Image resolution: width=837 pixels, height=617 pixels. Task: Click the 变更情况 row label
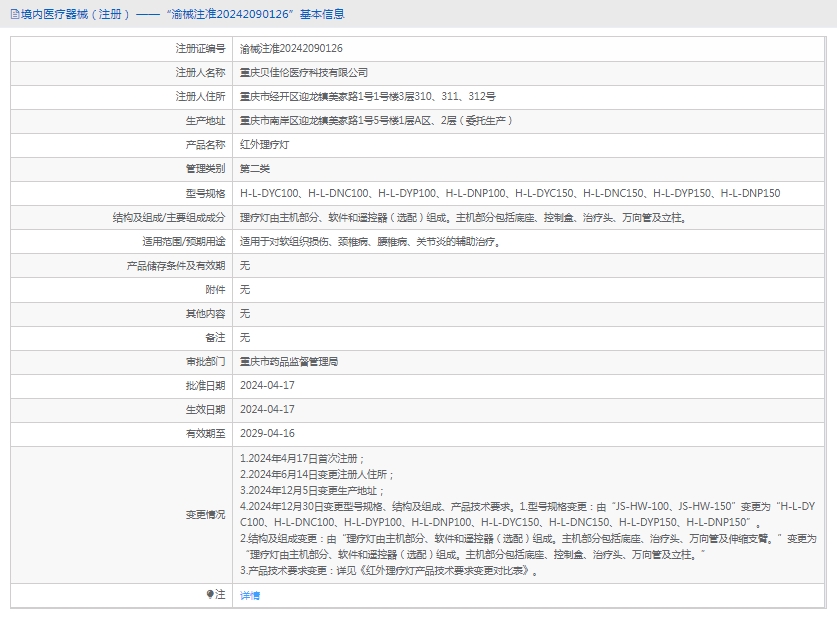pyautogui.click(x=205, y=514)
